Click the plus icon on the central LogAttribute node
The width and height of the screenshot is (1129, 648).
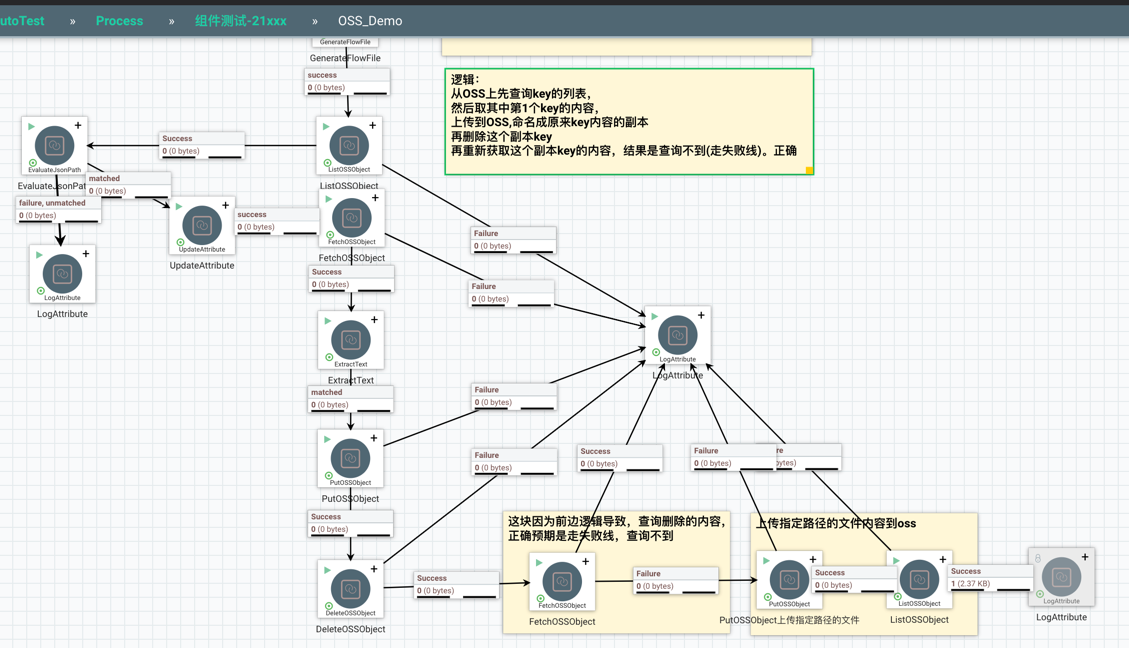tap(701, 316)
